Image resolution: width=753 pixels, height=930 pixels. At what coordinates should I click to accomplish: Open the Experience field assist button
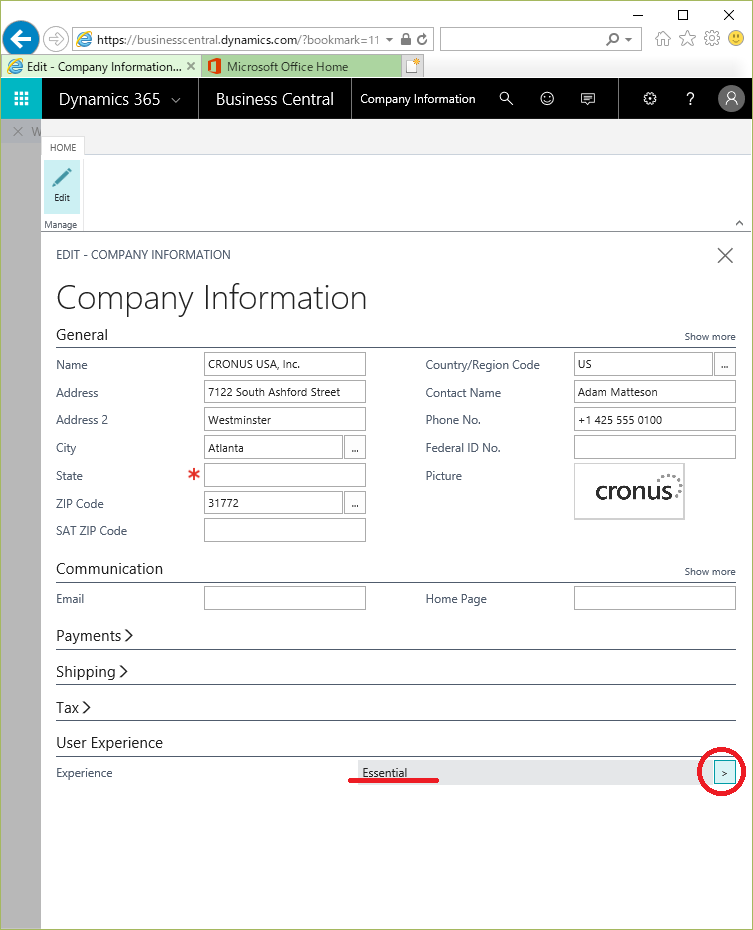point(724,772)
